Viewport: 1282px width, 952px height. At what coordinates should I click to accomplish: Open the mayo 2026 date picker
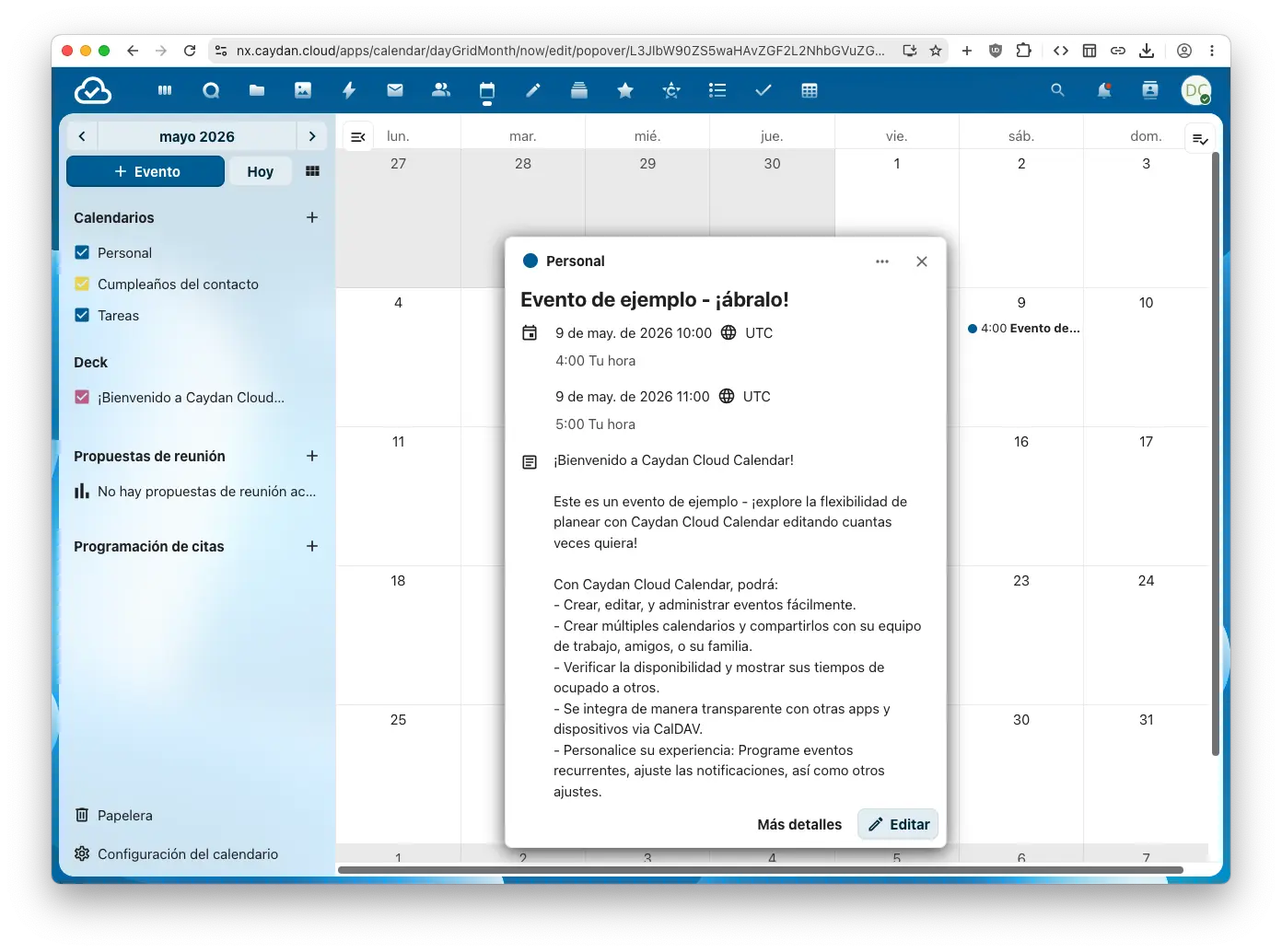pos(197,136)
